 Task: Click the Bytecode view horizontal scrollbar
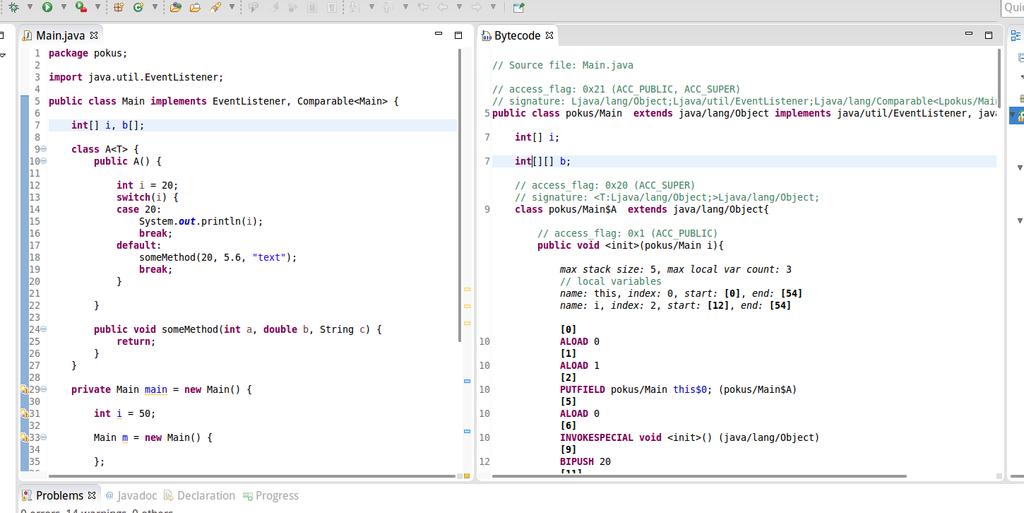(699, 476)
